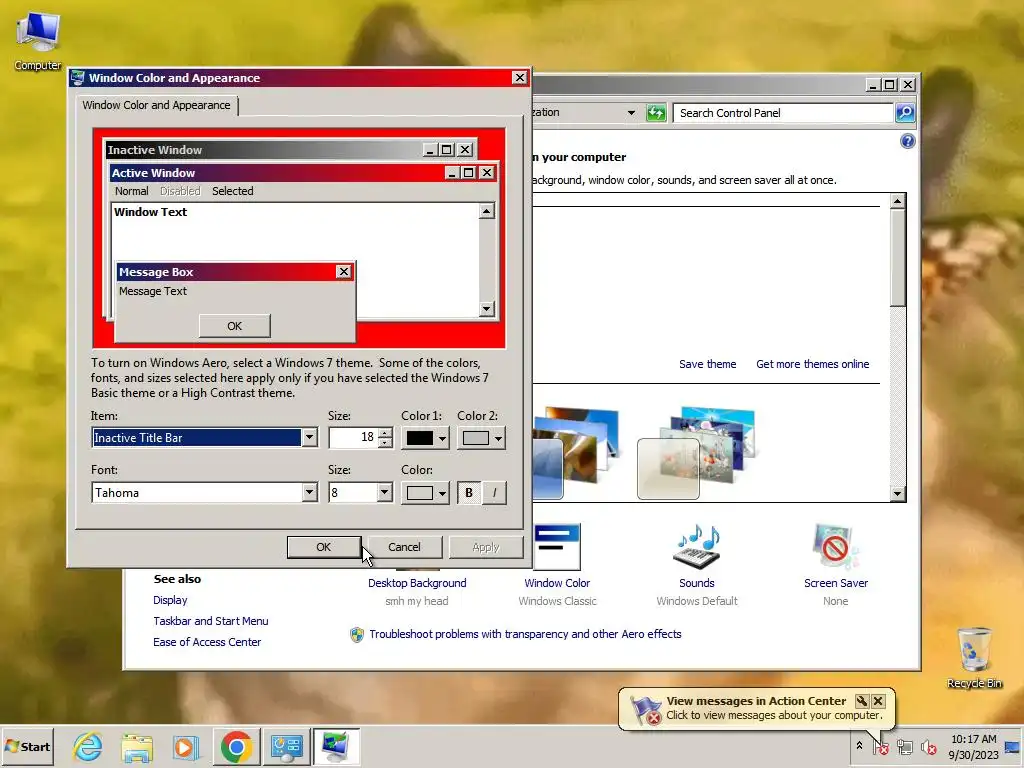The height and width of the screenshot is (768, 1024).
Task: Open the Recycle Bin desktop icon
Action: (x=974, y=658)
